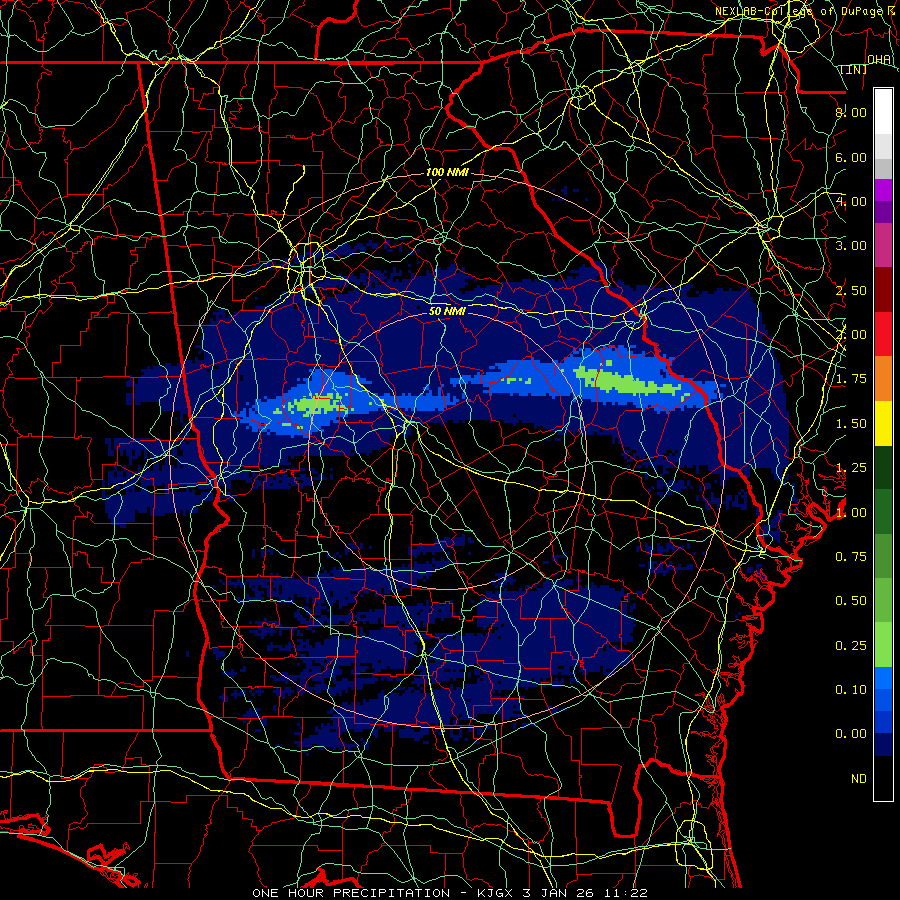
Task: Choose the darkest green swatch beside 1.25
Action: tap(883, 467)
